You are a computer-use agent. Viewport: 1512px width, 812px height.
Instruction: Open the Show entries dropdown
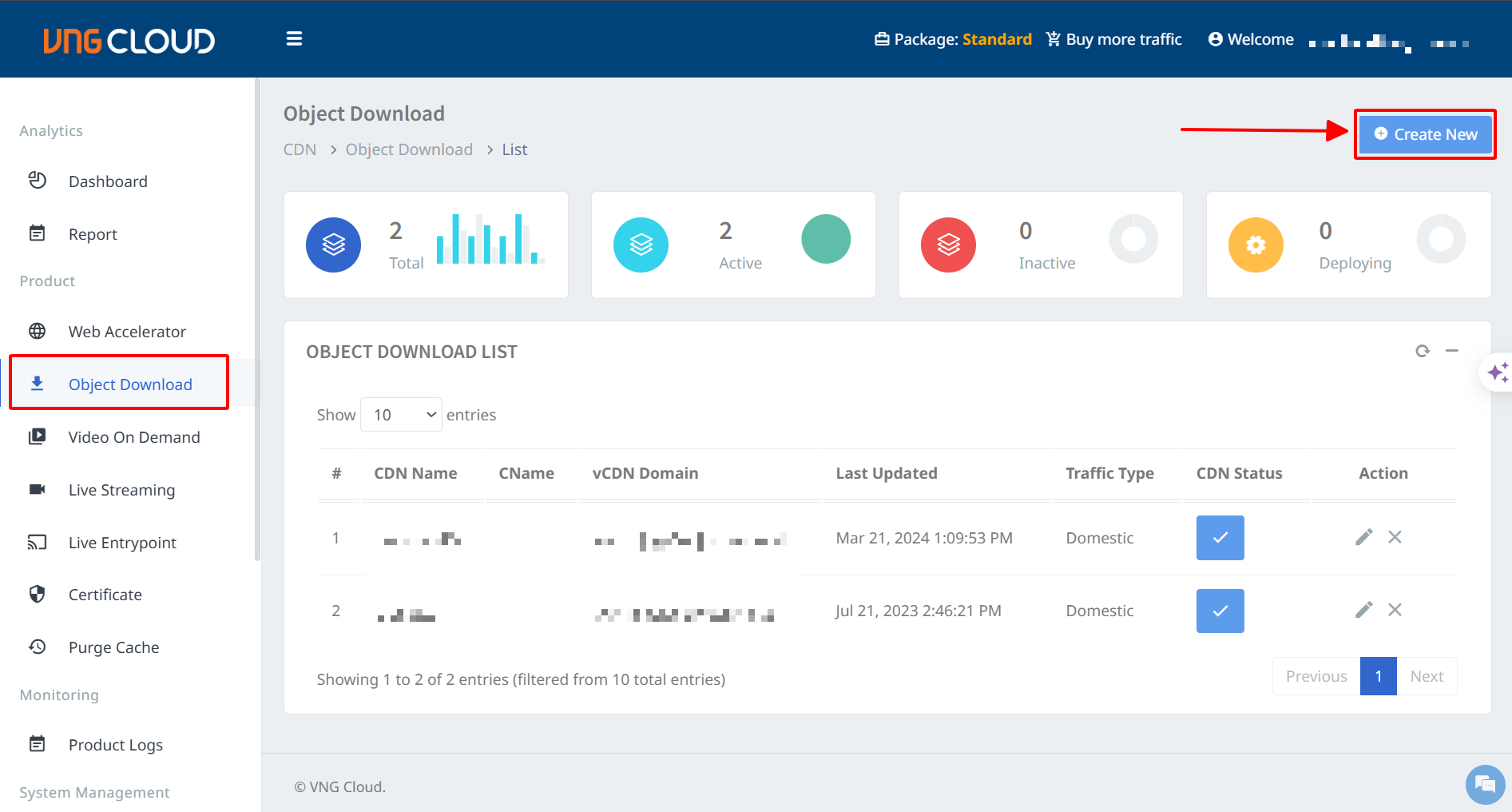coord(401,415)
